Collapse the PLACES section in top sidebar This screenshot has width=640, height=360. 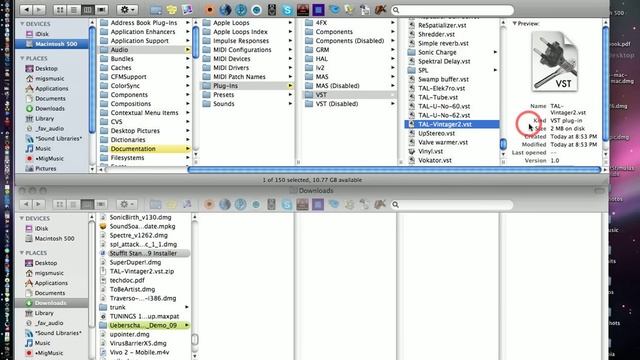(x=22, y=58)
